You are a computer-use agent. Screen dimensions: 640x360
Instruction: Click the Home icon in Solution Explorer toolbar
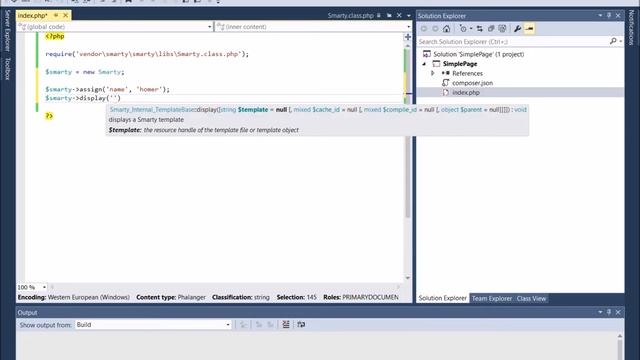tap(447, 29)
